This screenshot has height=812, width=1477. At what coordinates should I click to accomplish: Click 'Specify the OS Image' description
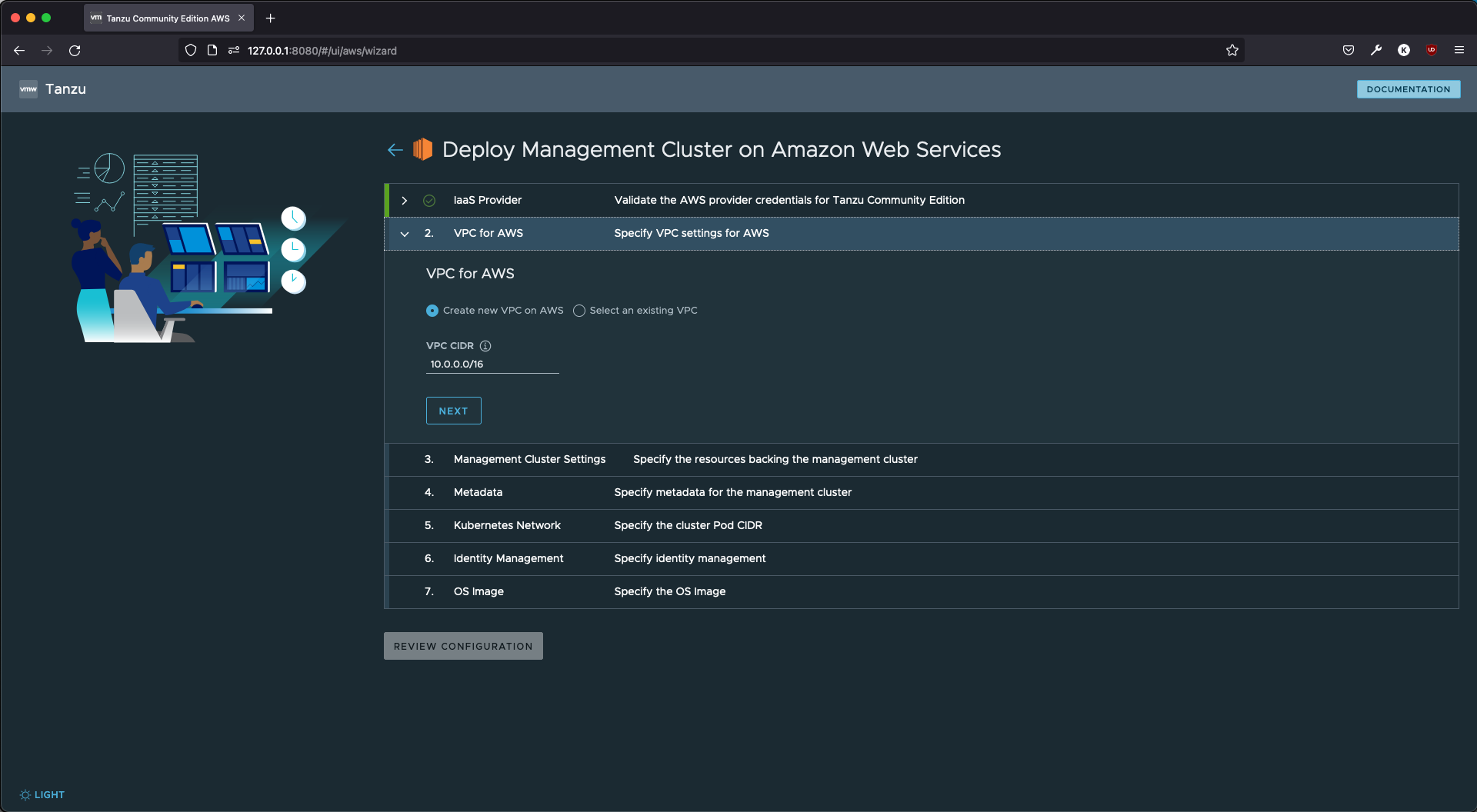[670, 592]
